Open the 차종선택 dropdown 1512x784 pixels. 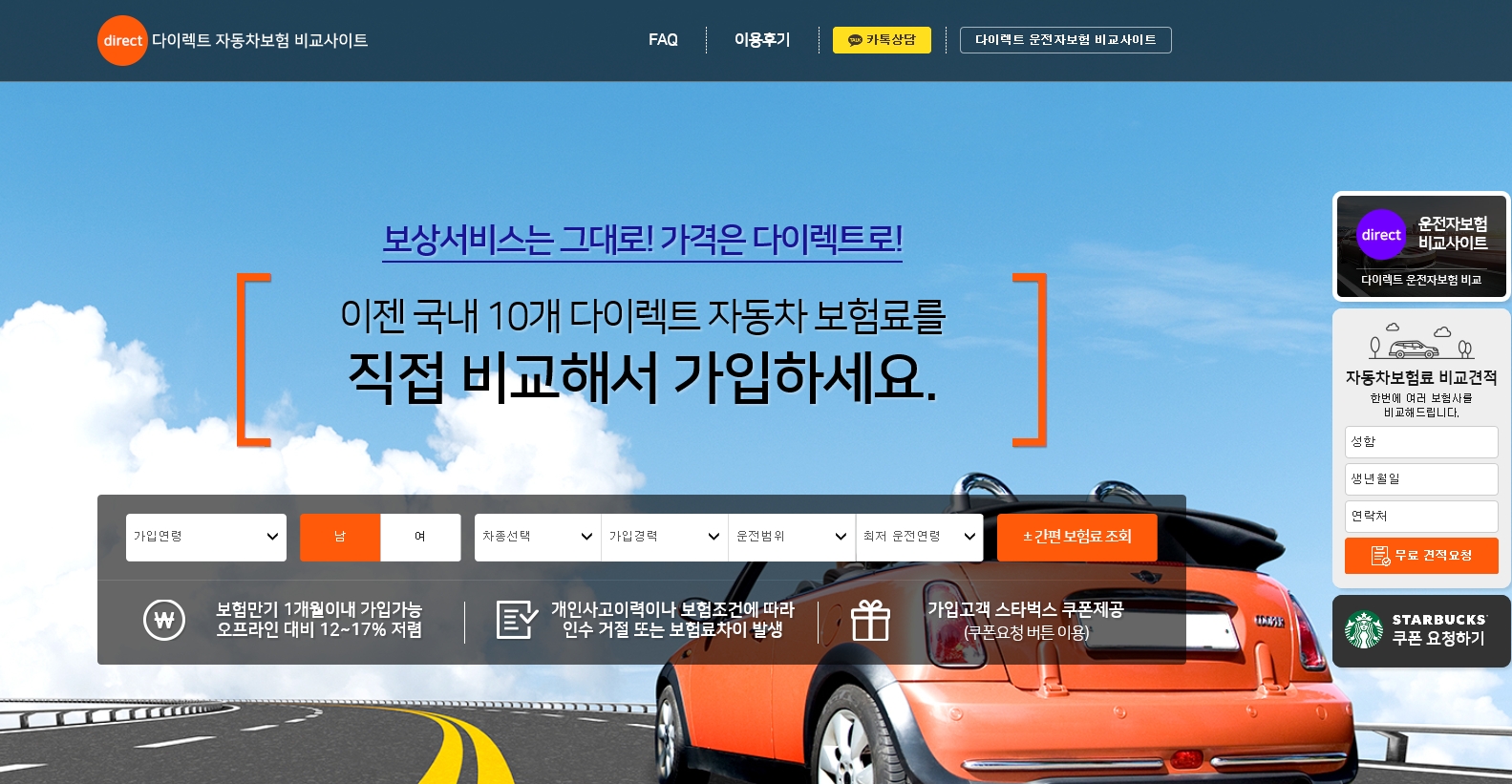click(538, 537)
